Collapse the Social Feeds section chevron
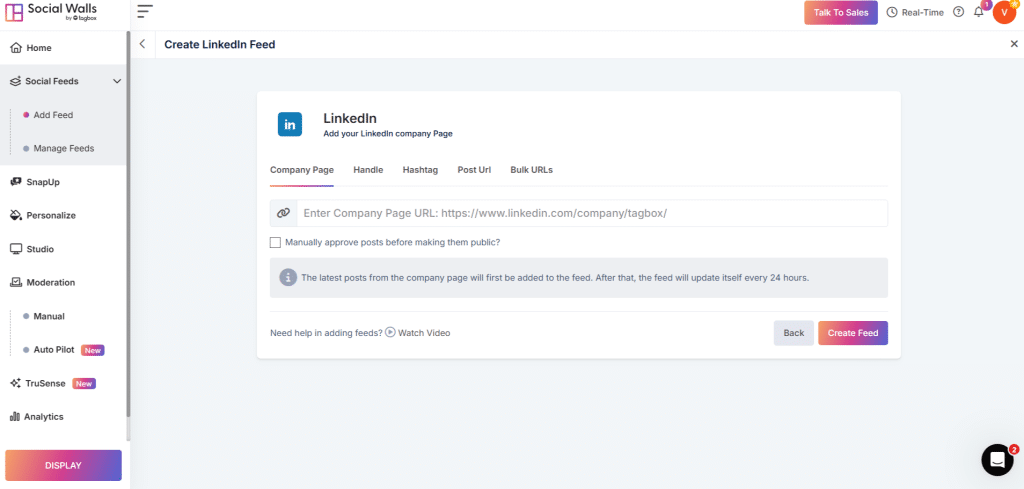The image size is (1024, 489). [x=117, y=82]
